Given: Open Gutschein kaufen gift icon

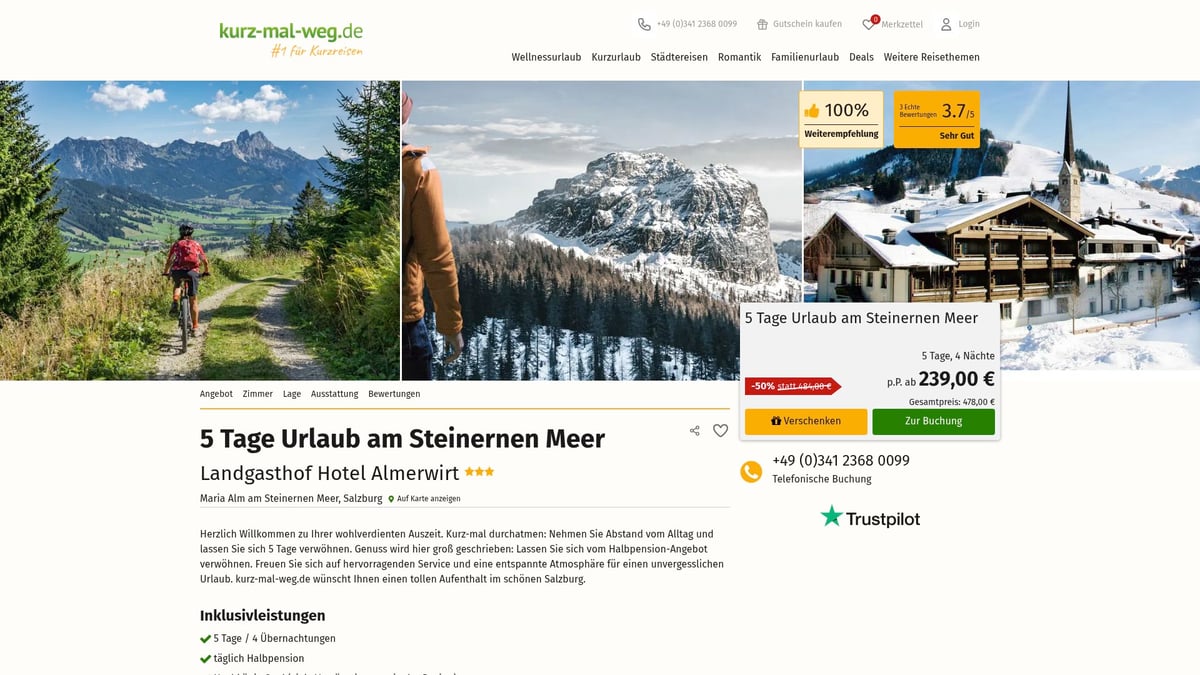Looking at the screenshot, I should 762,24.
